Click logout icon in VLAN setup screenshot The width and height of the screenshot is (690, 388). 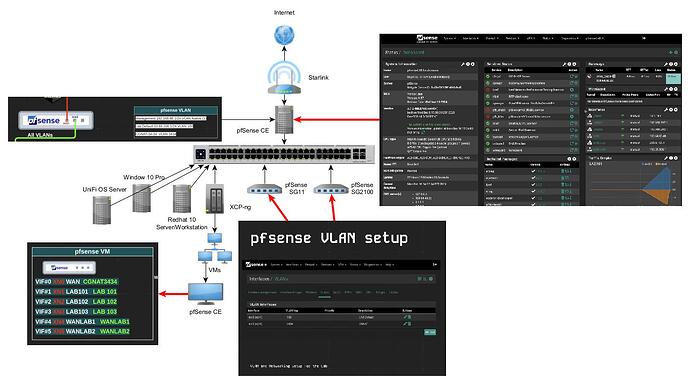[x=435, y=264]
